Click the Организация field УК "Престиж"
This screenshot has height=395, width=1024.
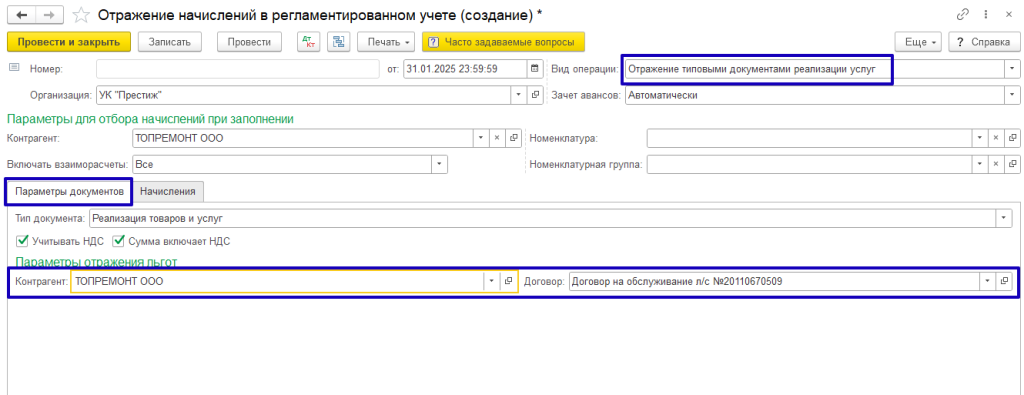point(304,95)
